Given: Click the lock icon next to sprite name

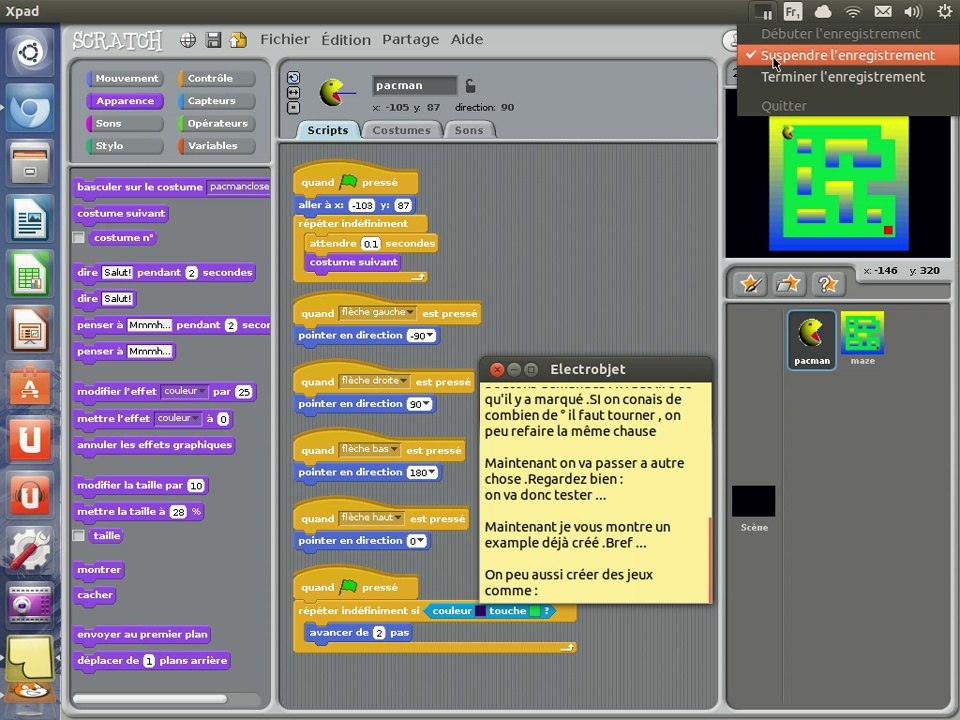Looking at the screenshot, I should [x=470, y=86].
